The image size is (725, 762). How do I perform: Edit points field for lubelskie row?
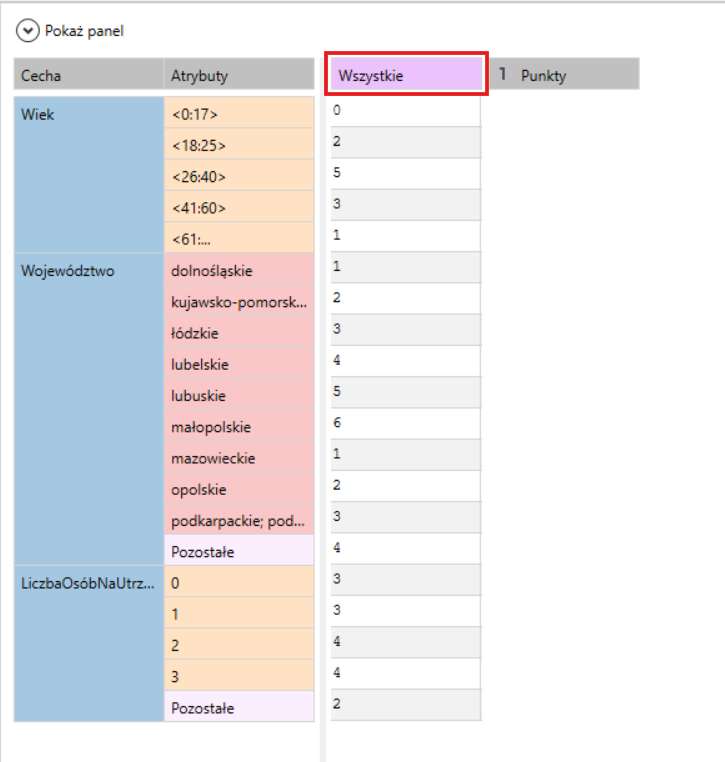(x=406, y=361)
